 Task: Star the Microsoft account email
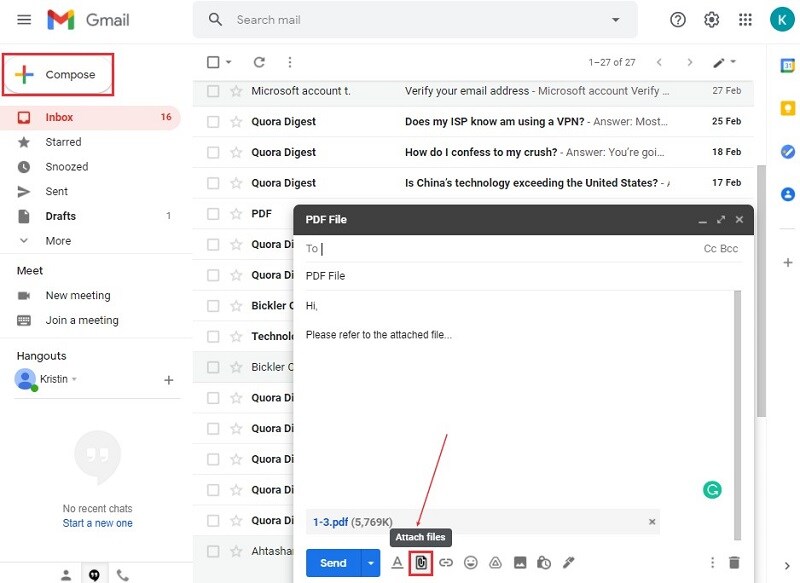[x=236, y=91]
